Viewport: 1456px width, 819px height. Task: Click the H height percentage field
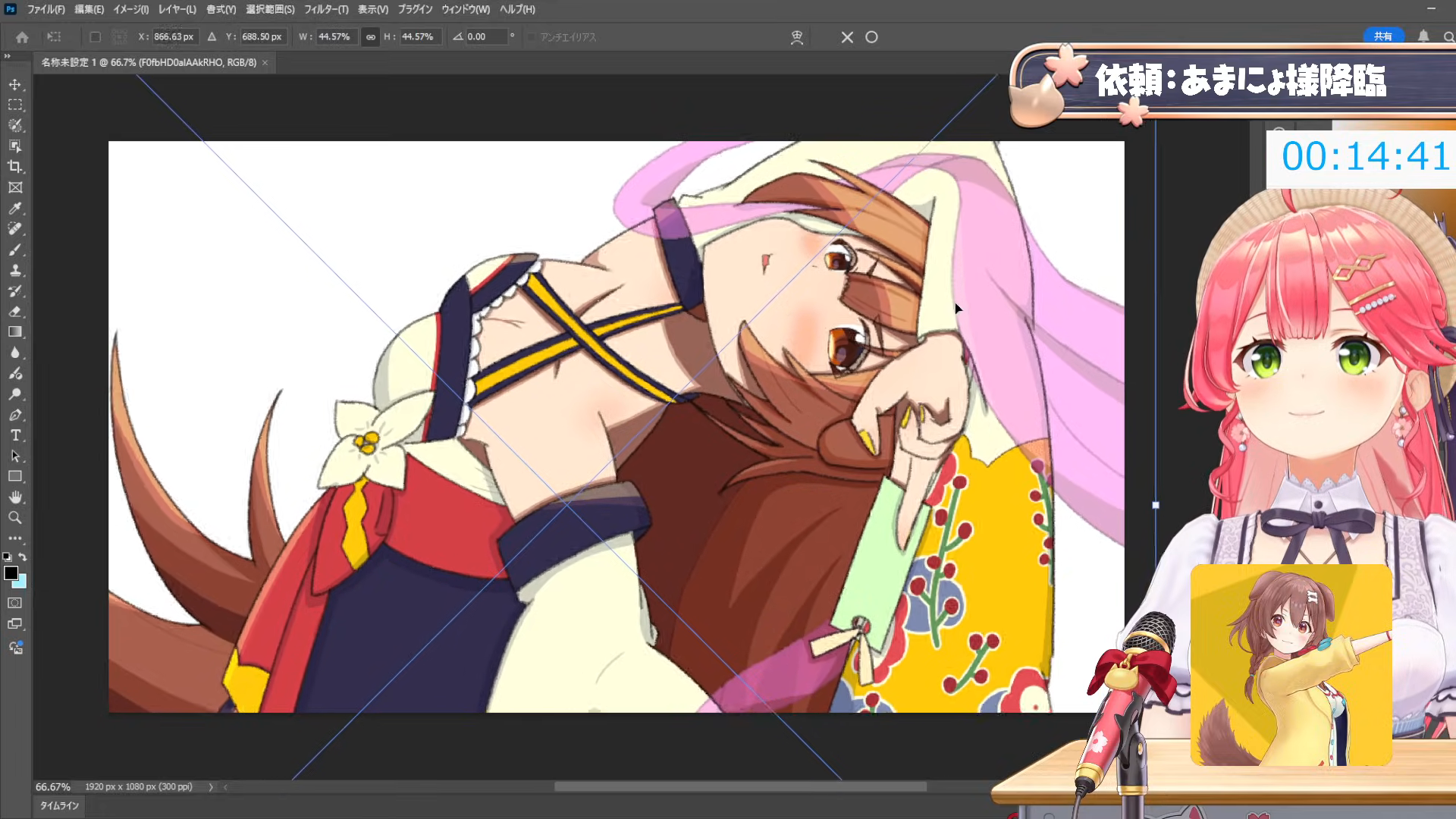pos(419,36)
